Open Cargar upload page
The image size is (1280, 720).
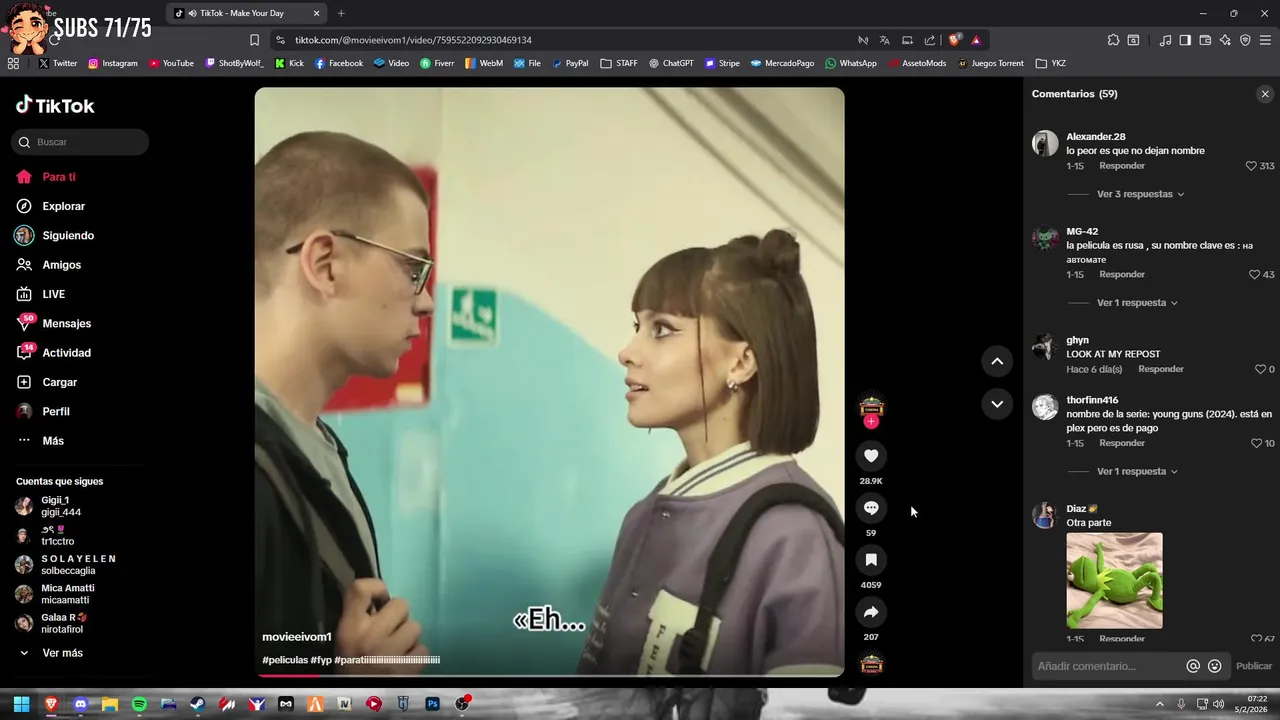[x=47, y=382]
